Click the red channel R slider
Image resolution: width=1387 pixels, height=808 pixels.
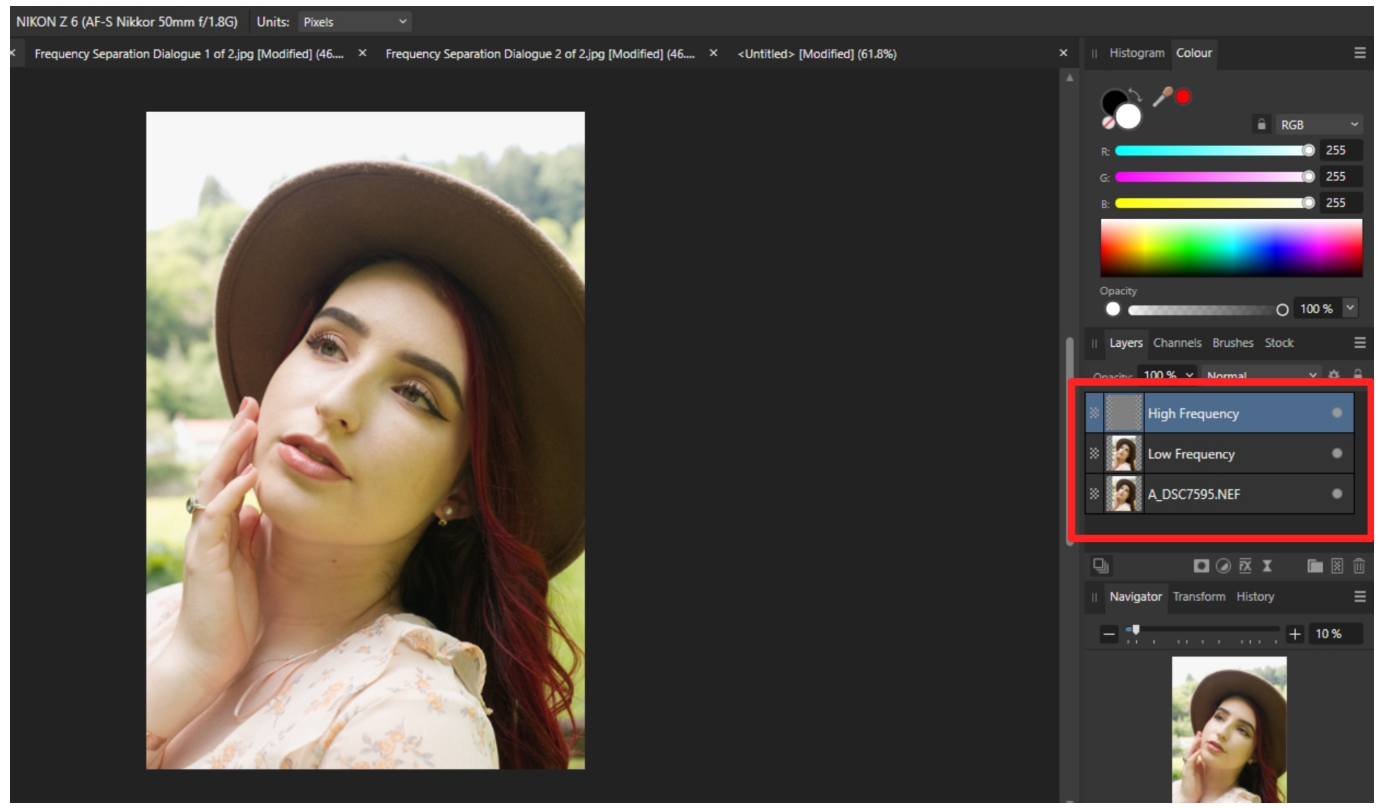pyautogui.click(x=1212, y=150)
